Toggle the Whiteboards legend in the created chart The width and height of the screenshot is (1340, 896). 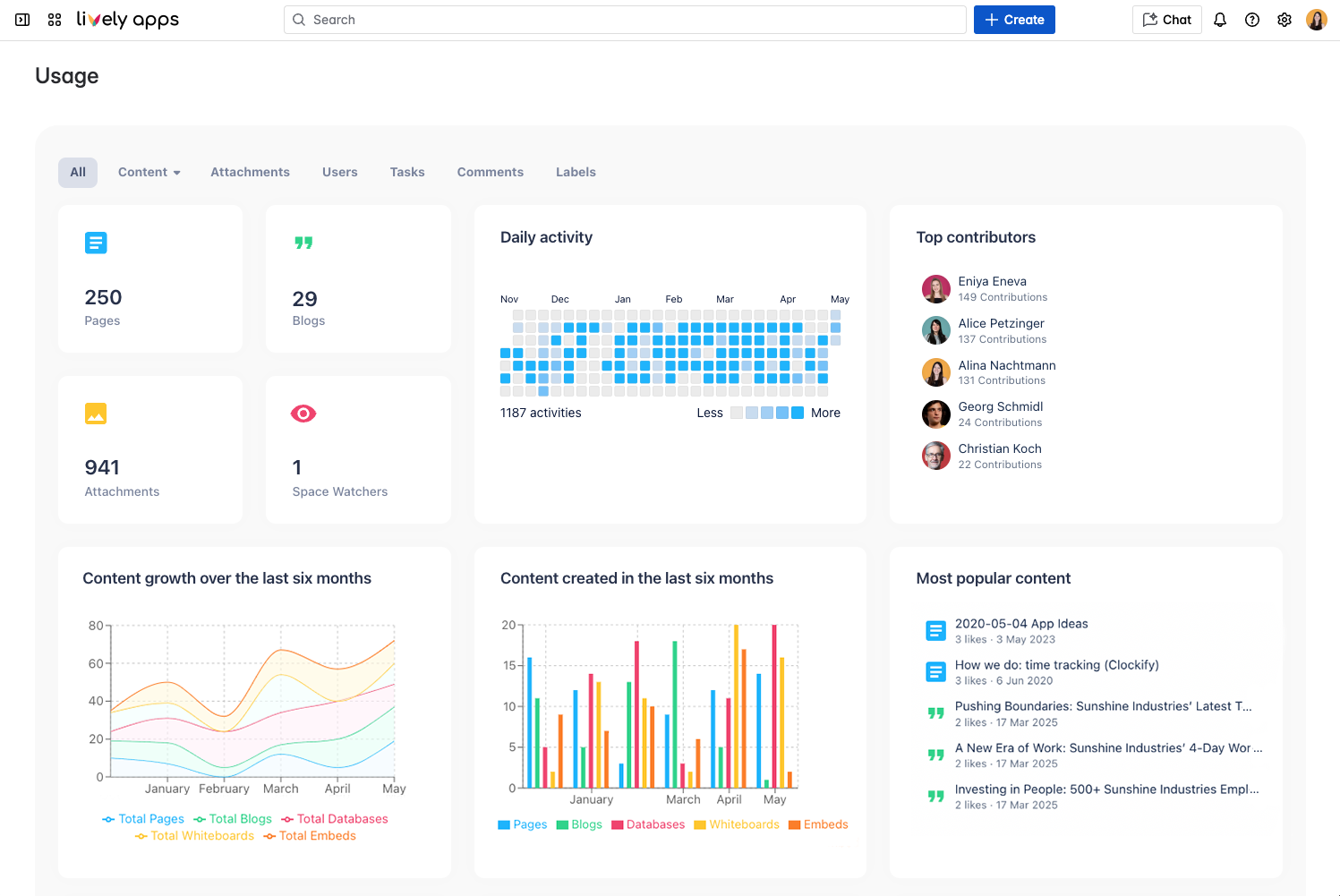[x=737, y=824]
